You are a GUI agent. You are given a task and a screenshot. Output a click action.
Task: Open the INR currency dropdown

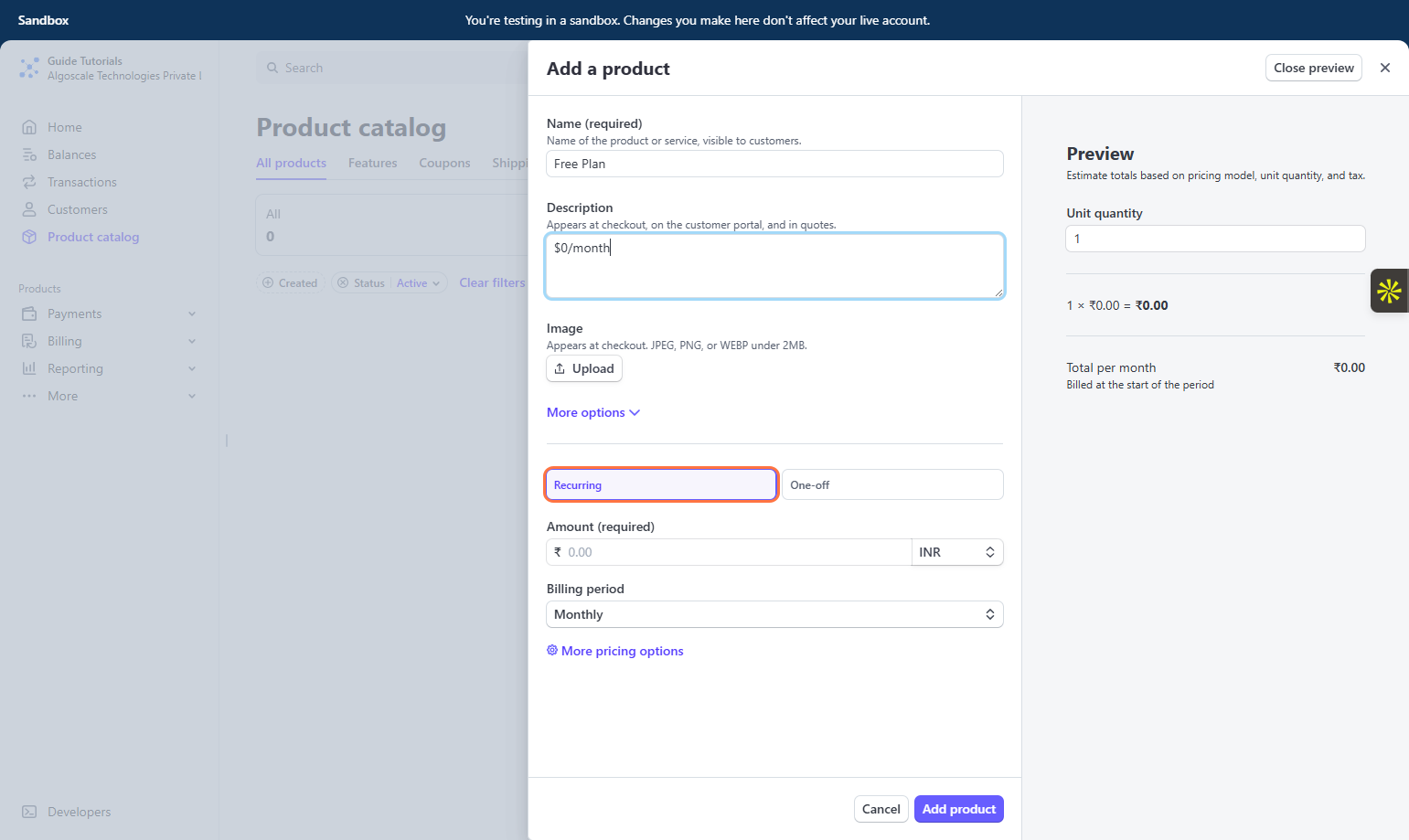click(957, 552)
